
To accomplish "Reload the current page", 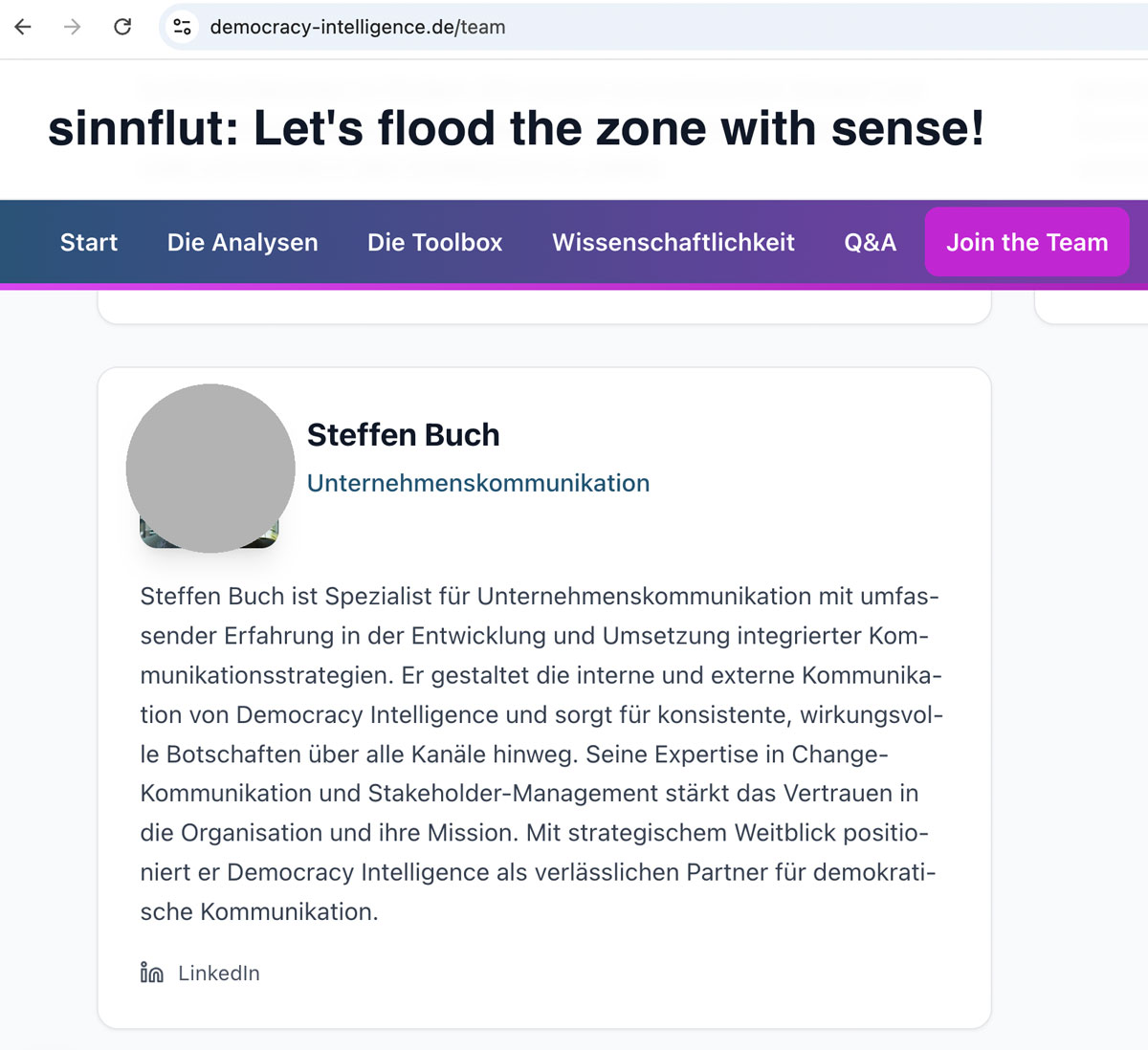I will pyautogui.click(x=122, y=27).
